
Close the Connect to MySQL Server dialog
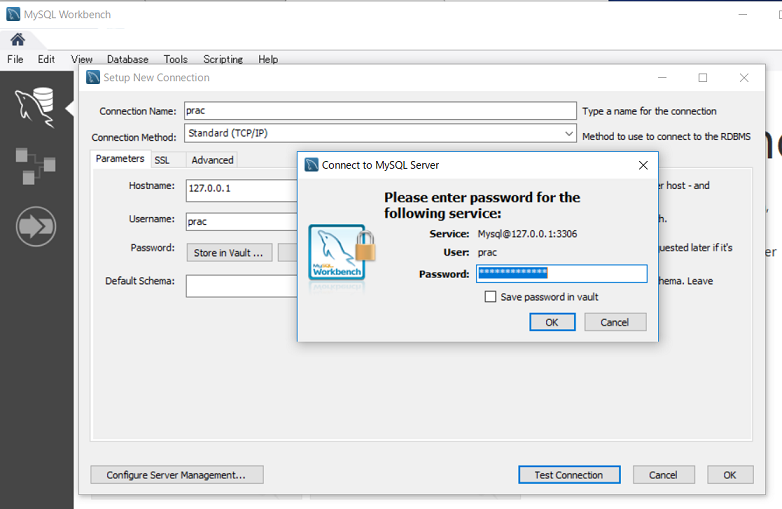[x=643, y=165]
